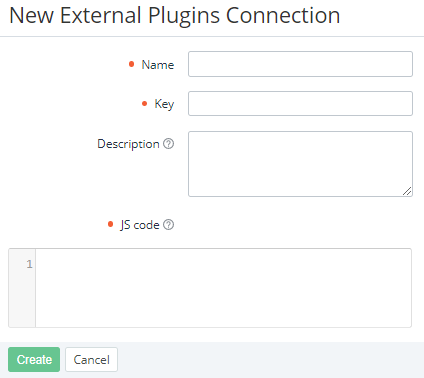Cancel the new plugin connection
The height and width of the screenshot is (378, 424).
(91, 359)
